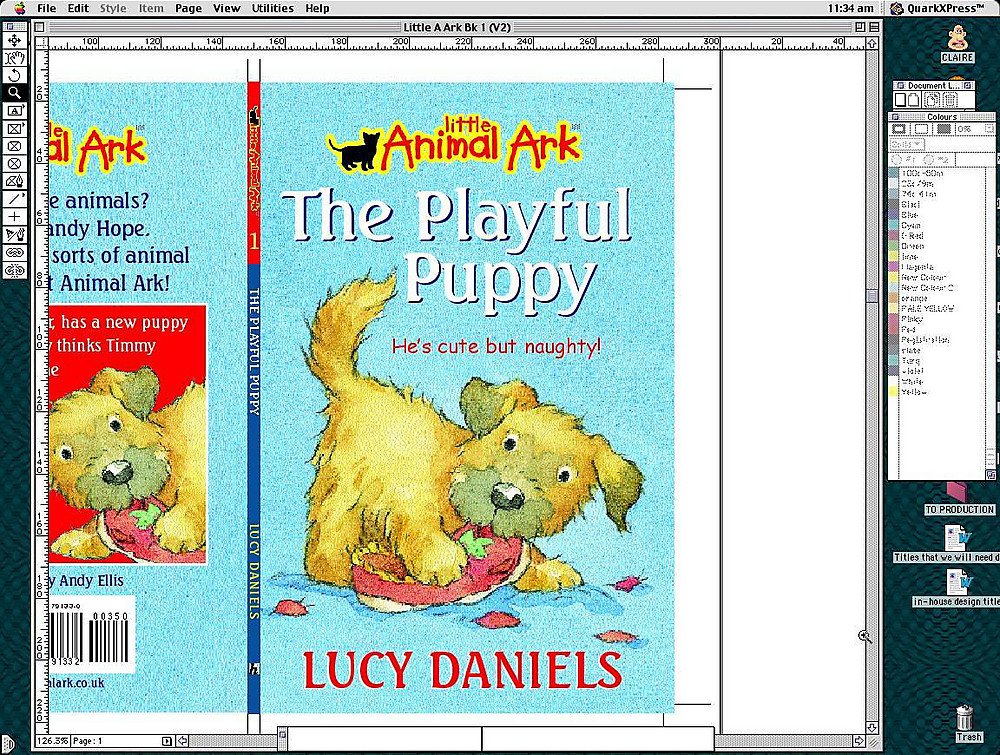Click the vertical scrollbar thumb of document
This screenshot has height=755, width=1000.
(872, 296)
